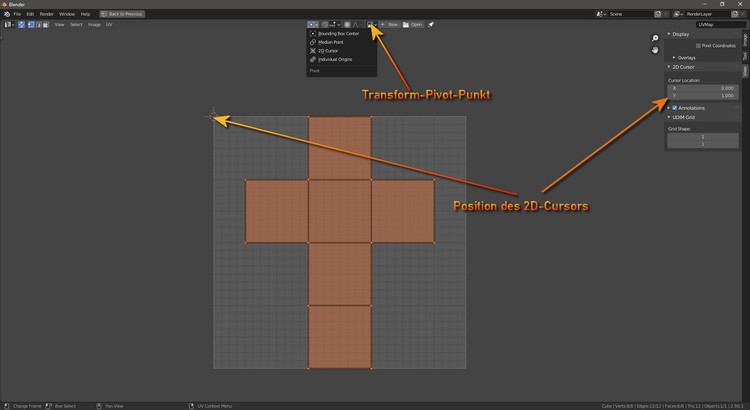Enable the Pixel Coordinates checkbox
750x410 pixels.
coord(698,45)
